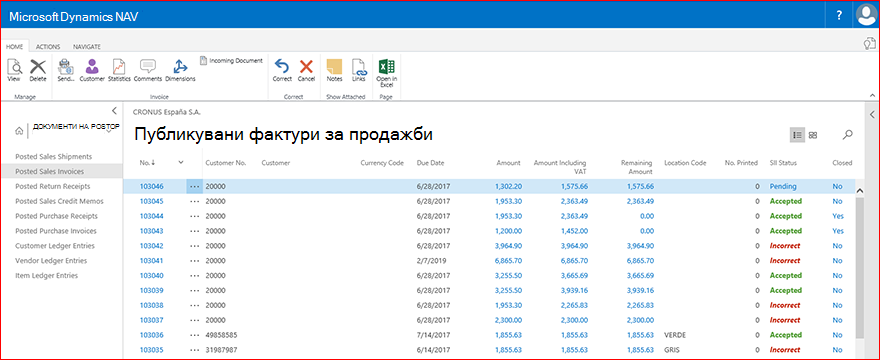Click Amount Including VAT 3,939.16
880x360 pixels.
[574, 290]
